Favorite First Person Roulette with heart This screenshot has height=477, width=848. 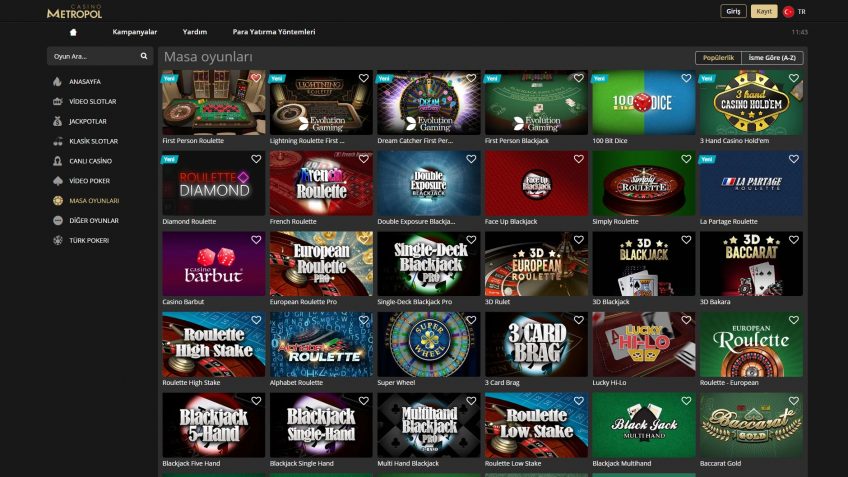pyautogui.click(x=256, y=78)
